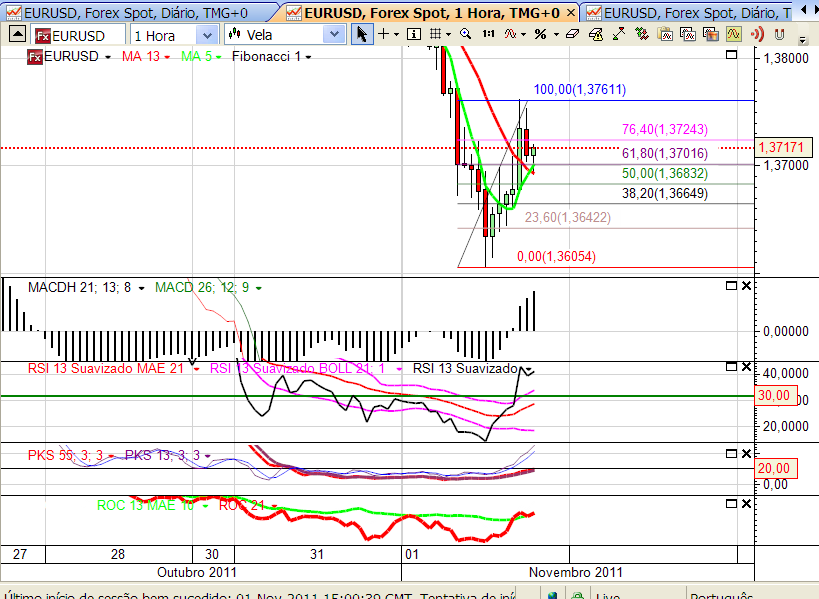Click the zoom magnifier icon
This screenshot has width=819, height=599.
click(464, 34)
